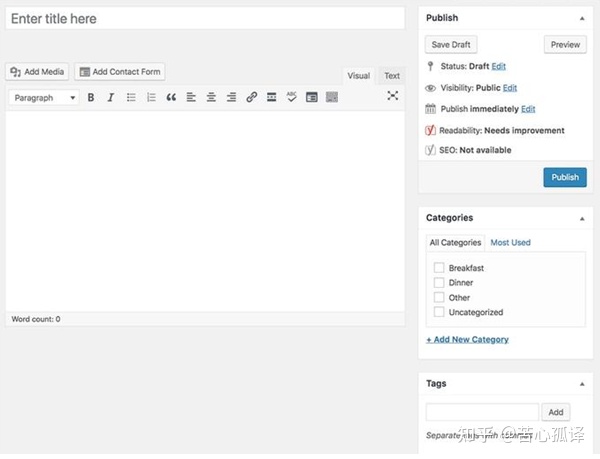Viewport: 600px width, 459px height.
Task: Collapse the Categories panel
Action: [x=582, y=218]
